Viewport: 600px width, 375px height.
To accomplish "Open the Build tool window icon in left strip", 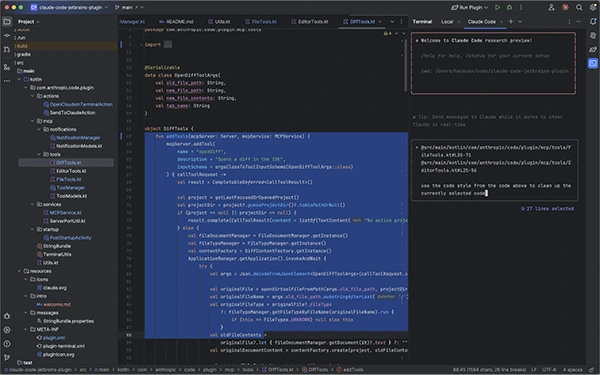I will pos(7,316).
